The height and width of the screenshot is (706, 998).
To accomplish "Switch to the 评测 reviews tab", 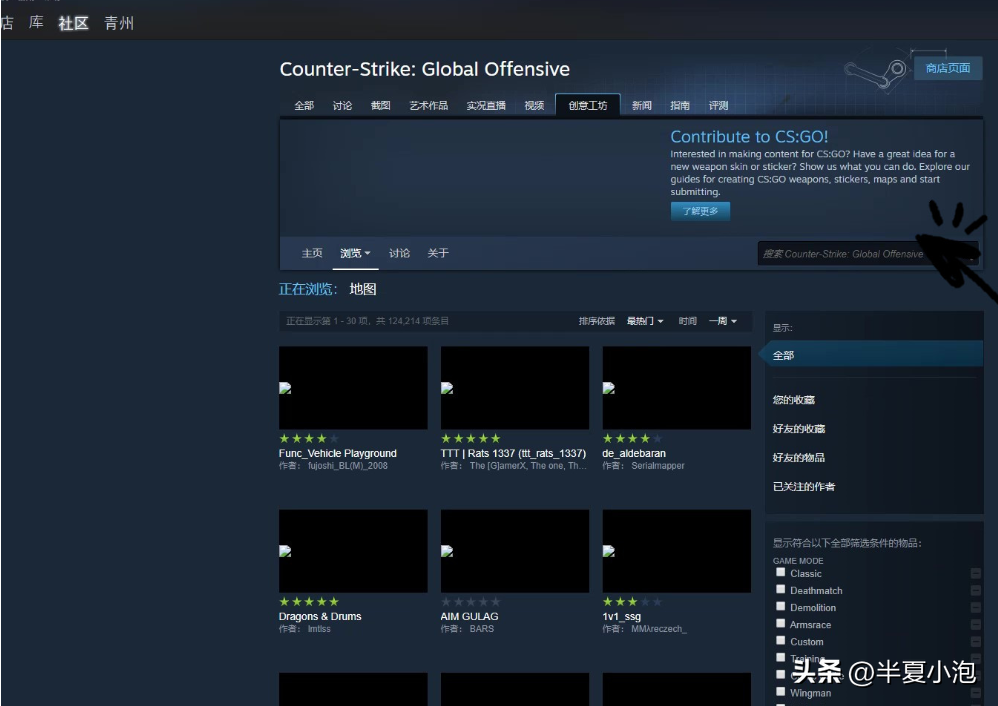I will pos(719,106).
